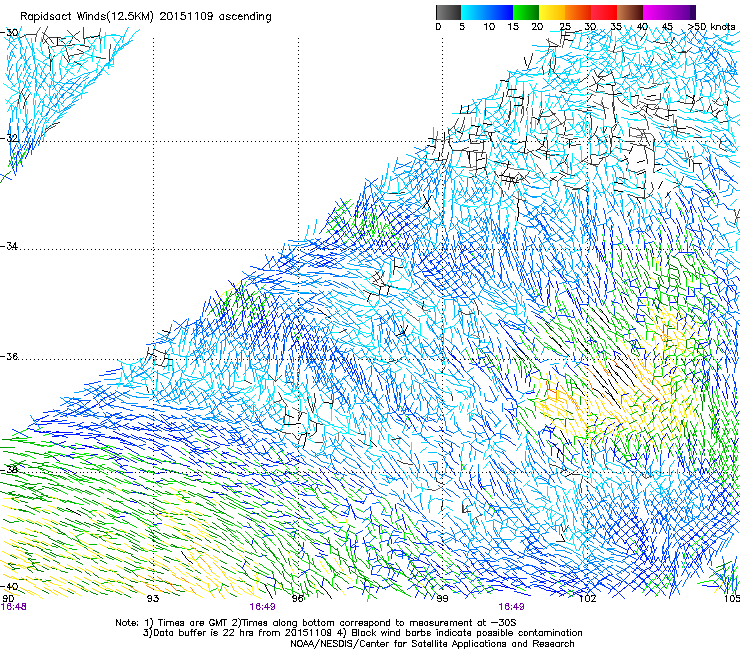740x650 pixels.
Task: Click the NOAA/NESDIS credit line
Action: (x=432, y=644)
